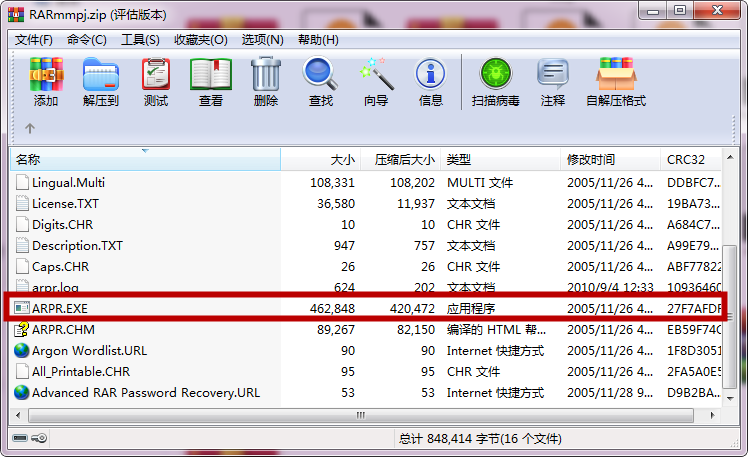The width and height of the screenshot is (748, 457).
Task: Click the Digits.CHR file icon
Action: coord(21,224)
